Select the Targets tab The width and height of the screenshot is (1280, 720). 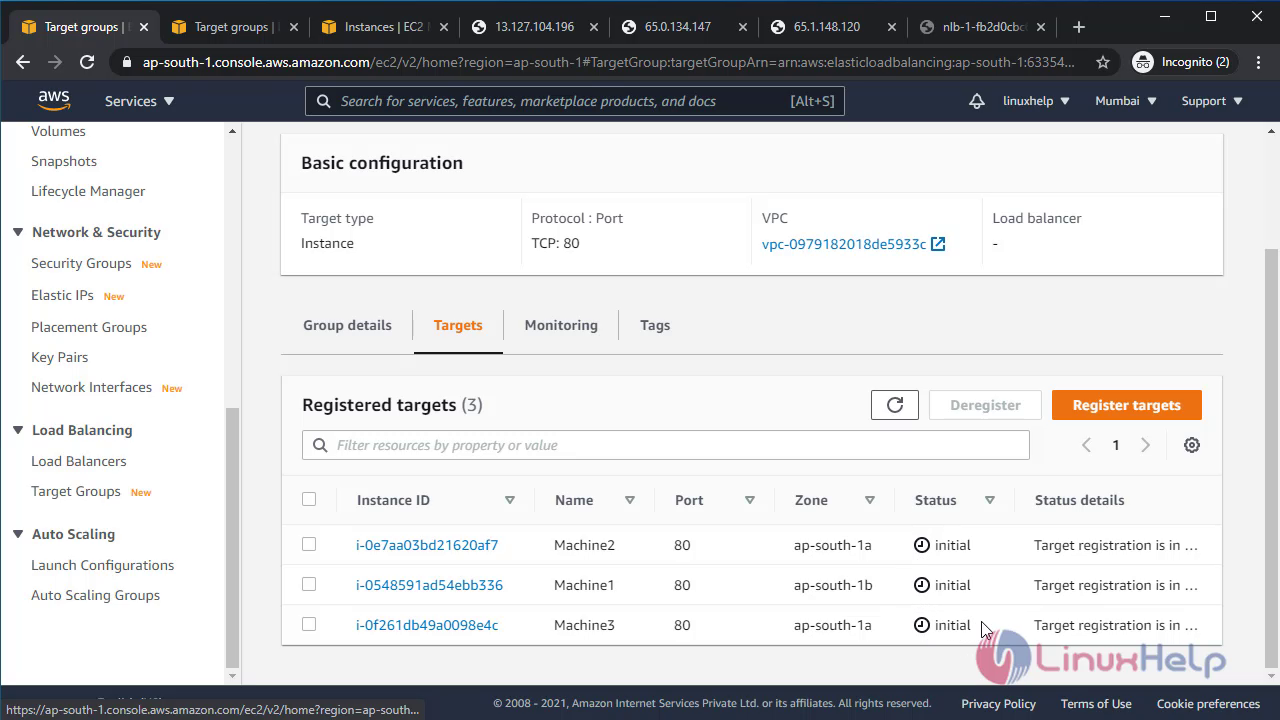[x=458, y=325]
